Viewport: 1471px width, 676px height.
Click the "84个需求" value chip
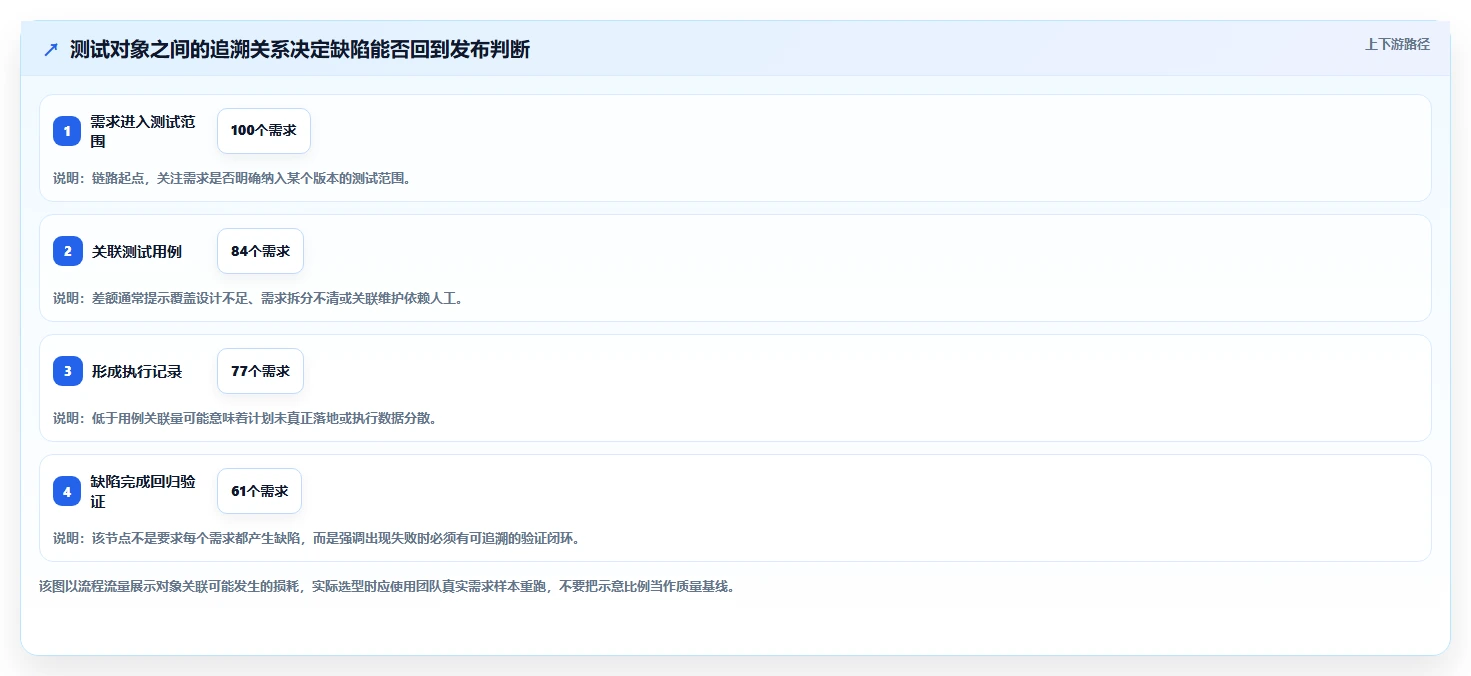coord(260,251)
